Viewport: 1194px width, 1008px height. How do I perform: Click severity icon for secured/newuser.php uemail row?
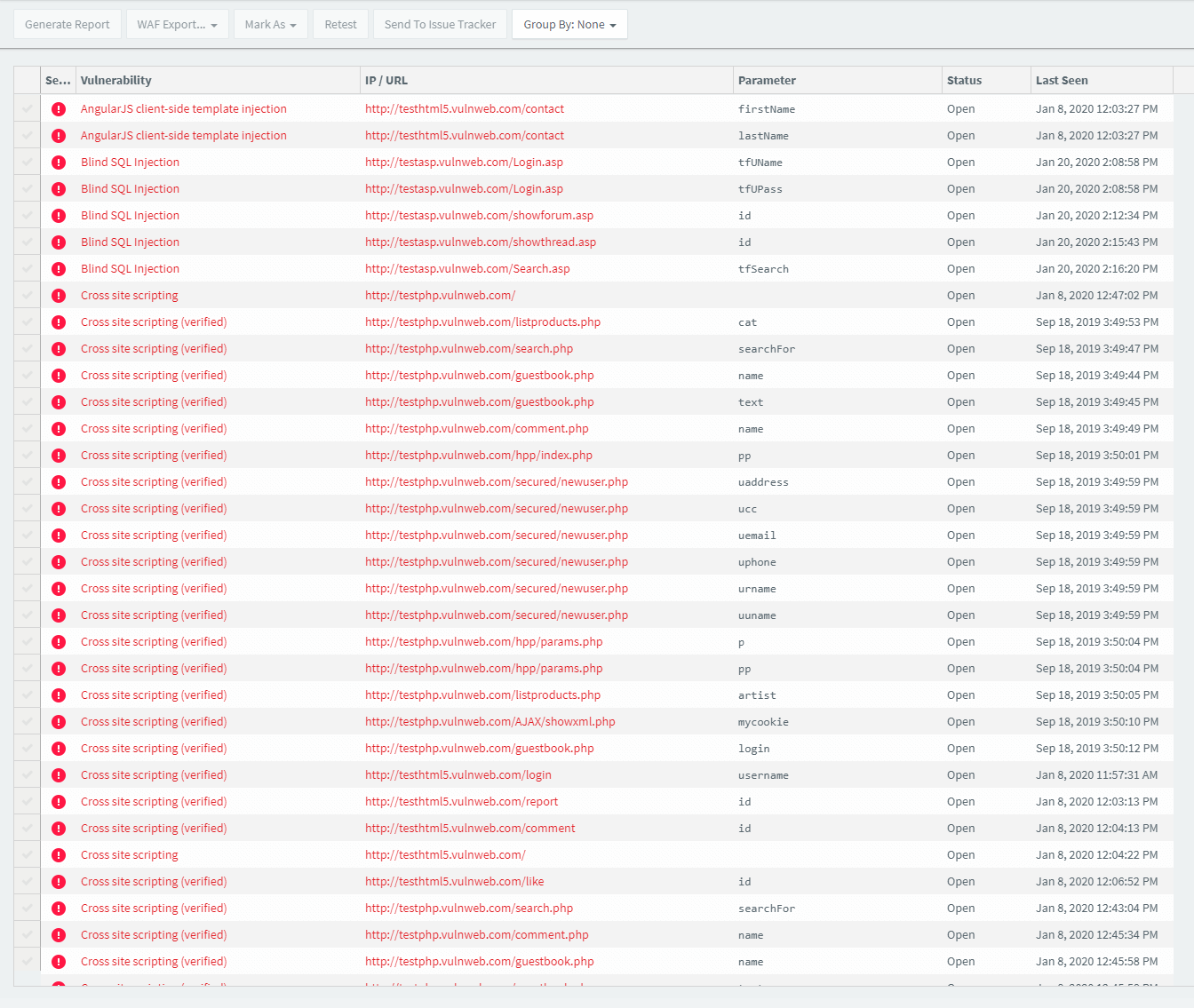[x=59, y=535]
